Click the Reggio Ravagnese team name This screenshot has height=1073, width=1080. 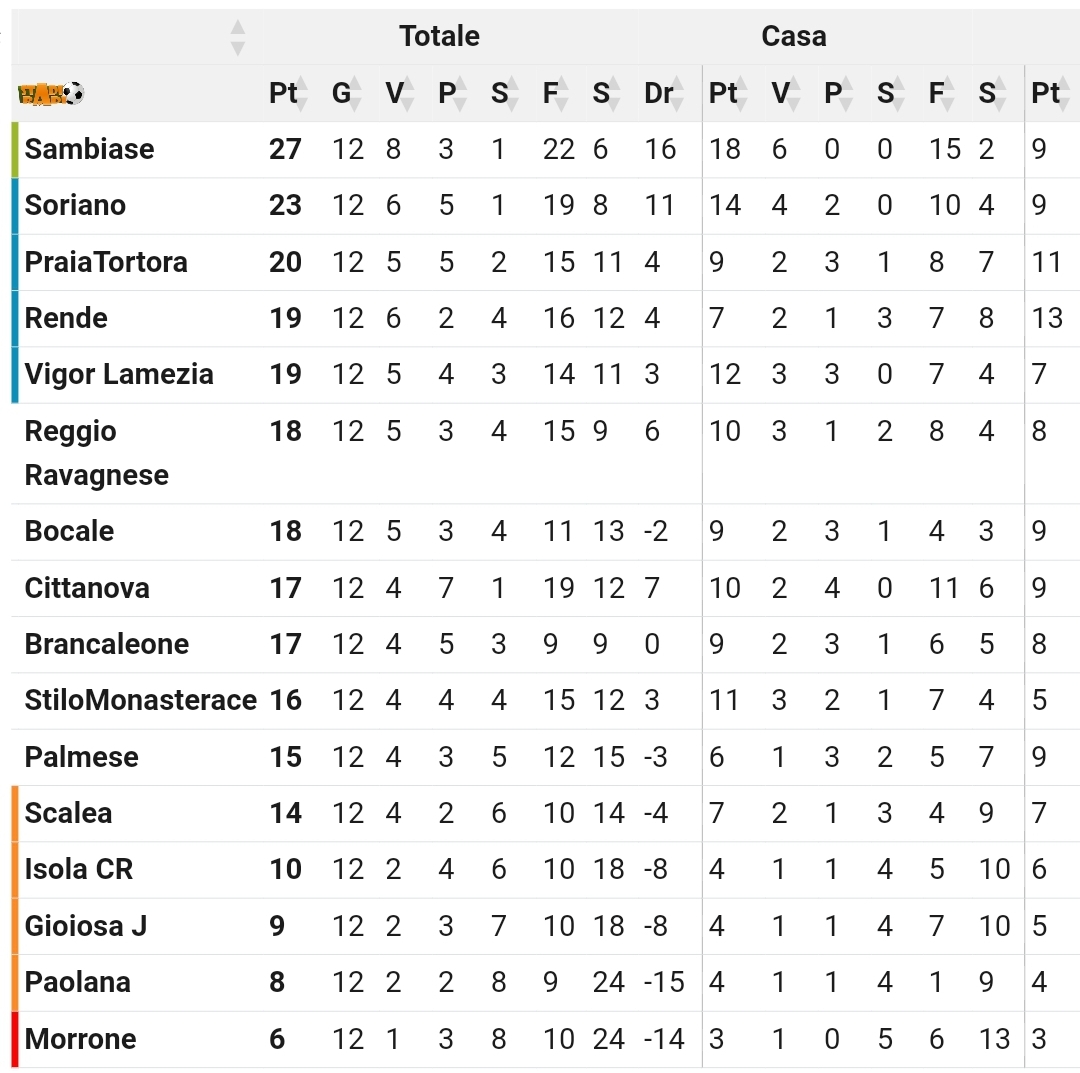pyautogui.click(x=96, y=453)
